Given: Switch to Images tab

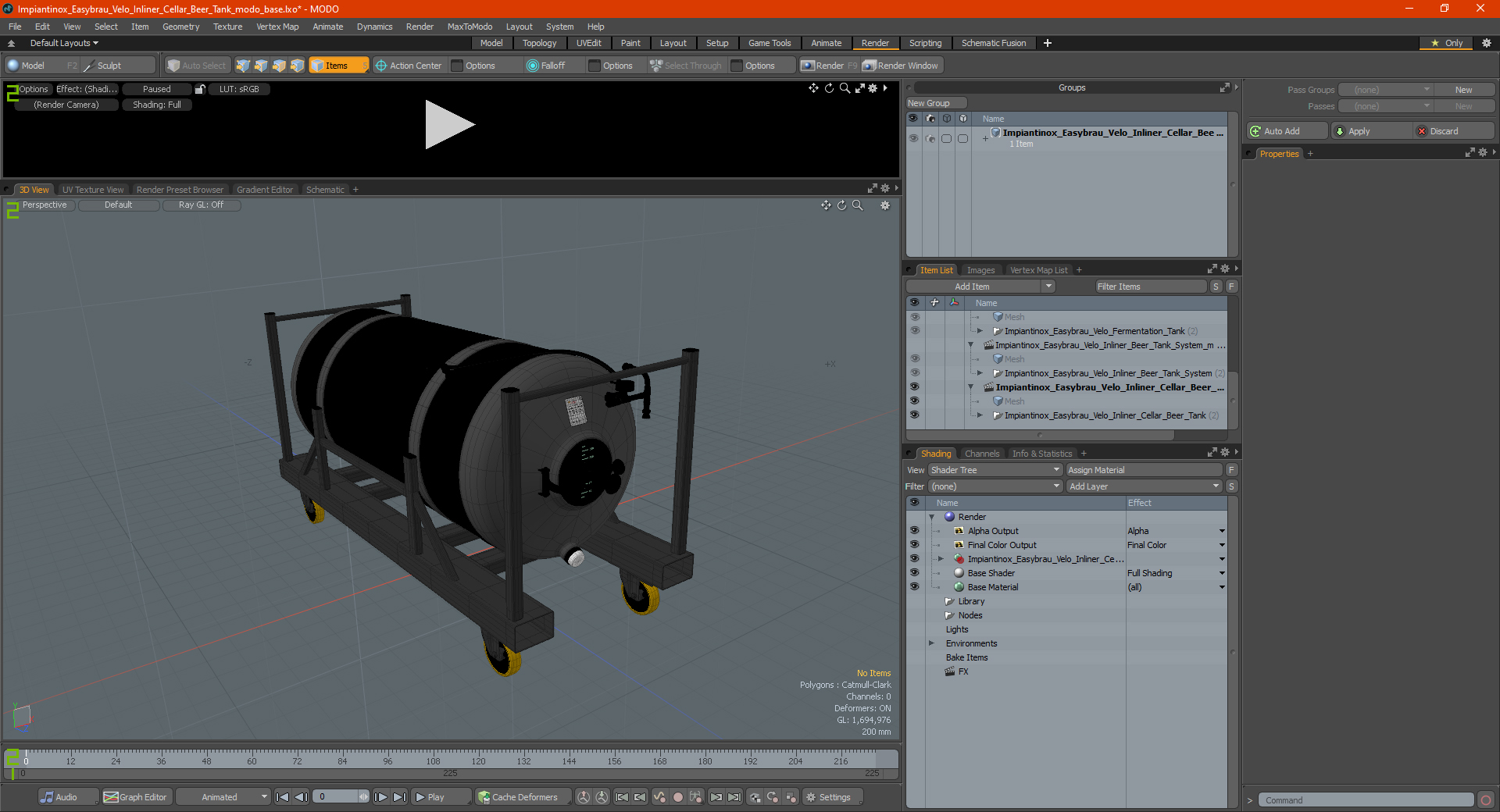Looking at the screenshot, I should pos(980,270).
